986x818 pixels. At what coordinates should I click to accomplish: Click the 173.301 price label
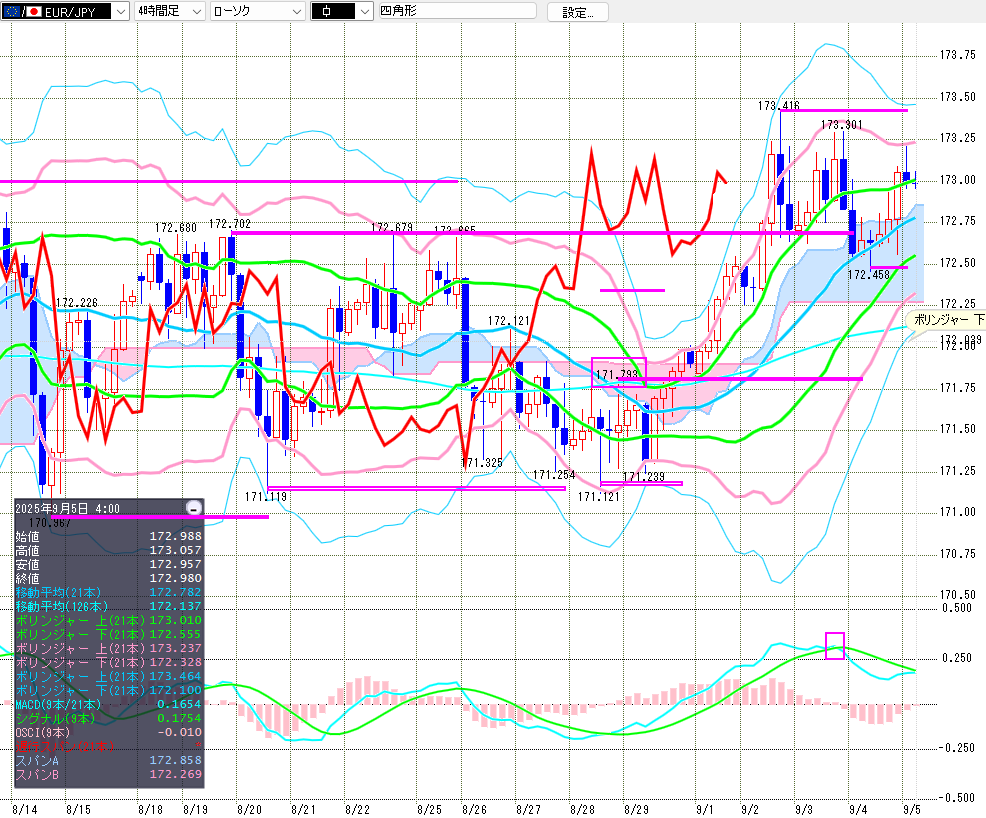click(x=841, y=124)
